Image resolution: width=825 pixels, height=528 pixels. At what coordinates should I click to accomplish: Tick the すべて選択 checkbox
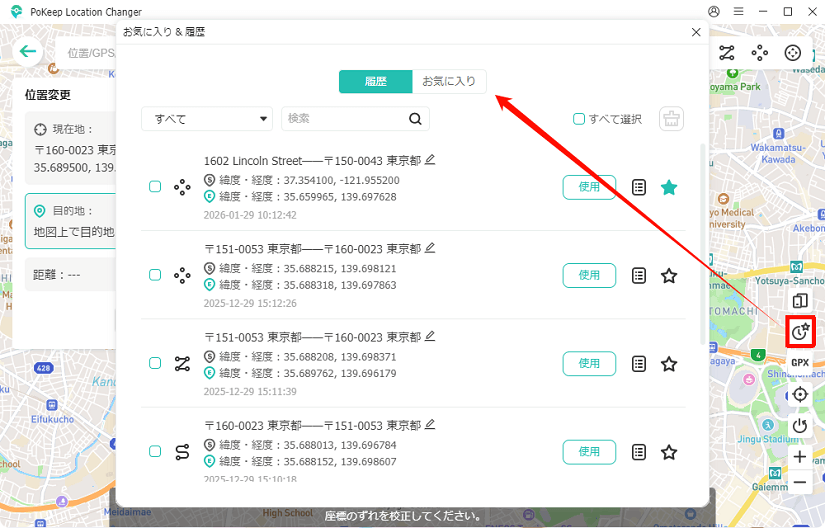(x=579, y=119)
